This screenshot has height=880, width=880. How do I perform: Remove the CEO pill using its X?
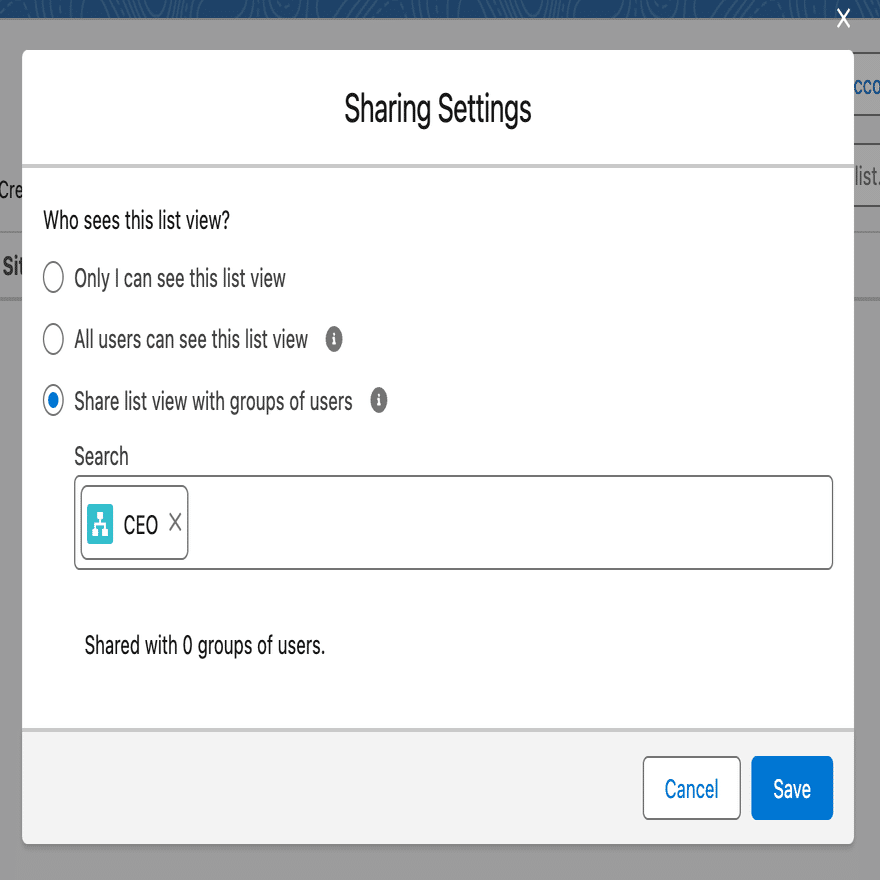point(175,522)
